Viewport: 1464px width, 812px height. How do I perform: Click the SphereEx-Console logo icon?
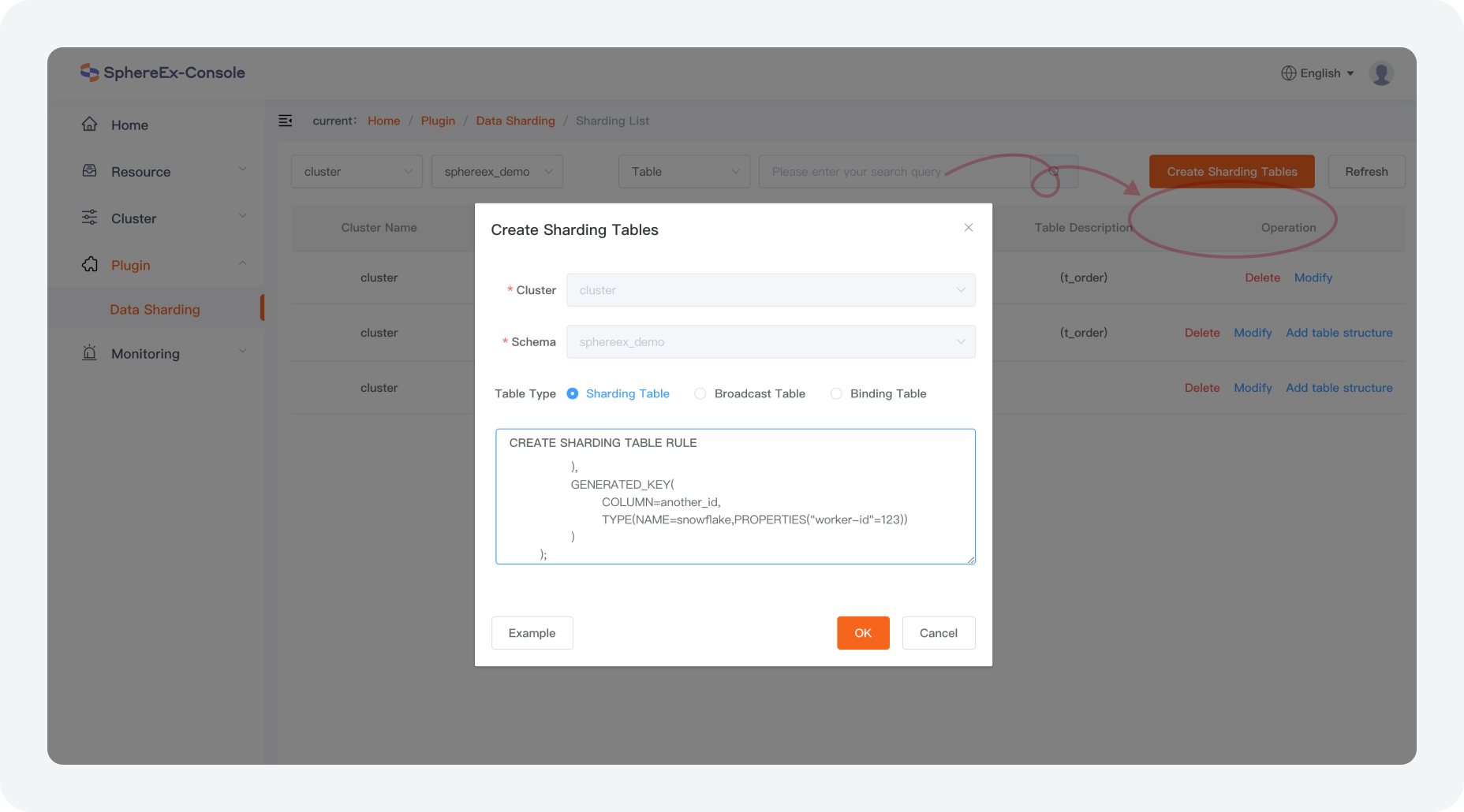[x=89, y=73]
